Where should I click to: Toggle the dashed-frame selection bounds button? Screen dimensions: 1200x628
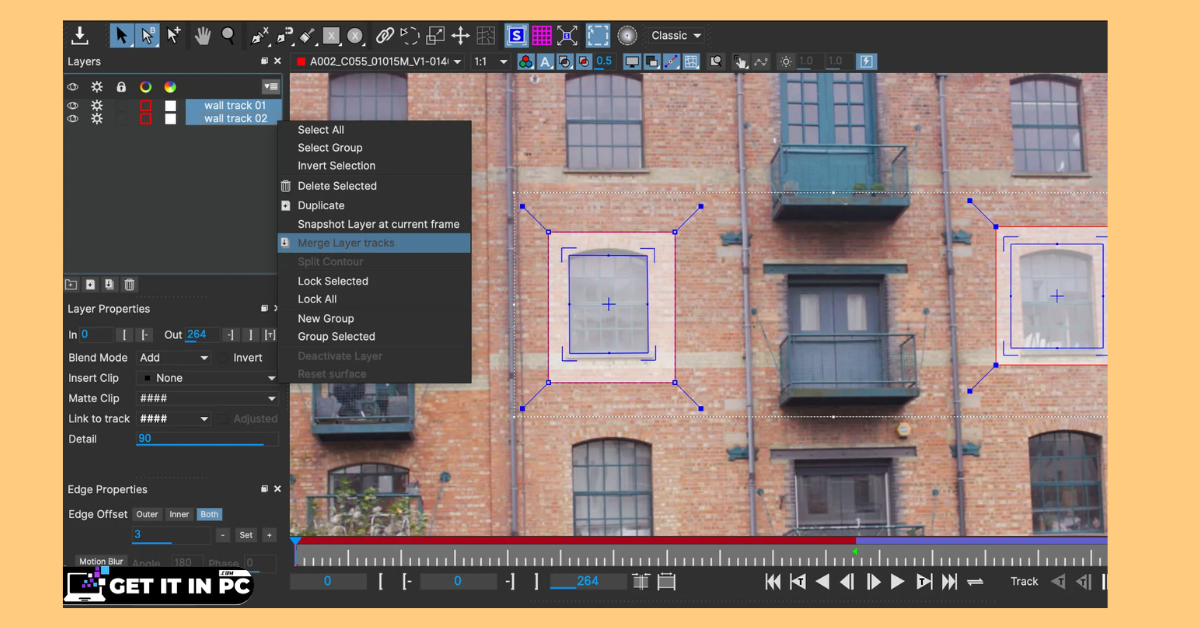pos(598,36)
